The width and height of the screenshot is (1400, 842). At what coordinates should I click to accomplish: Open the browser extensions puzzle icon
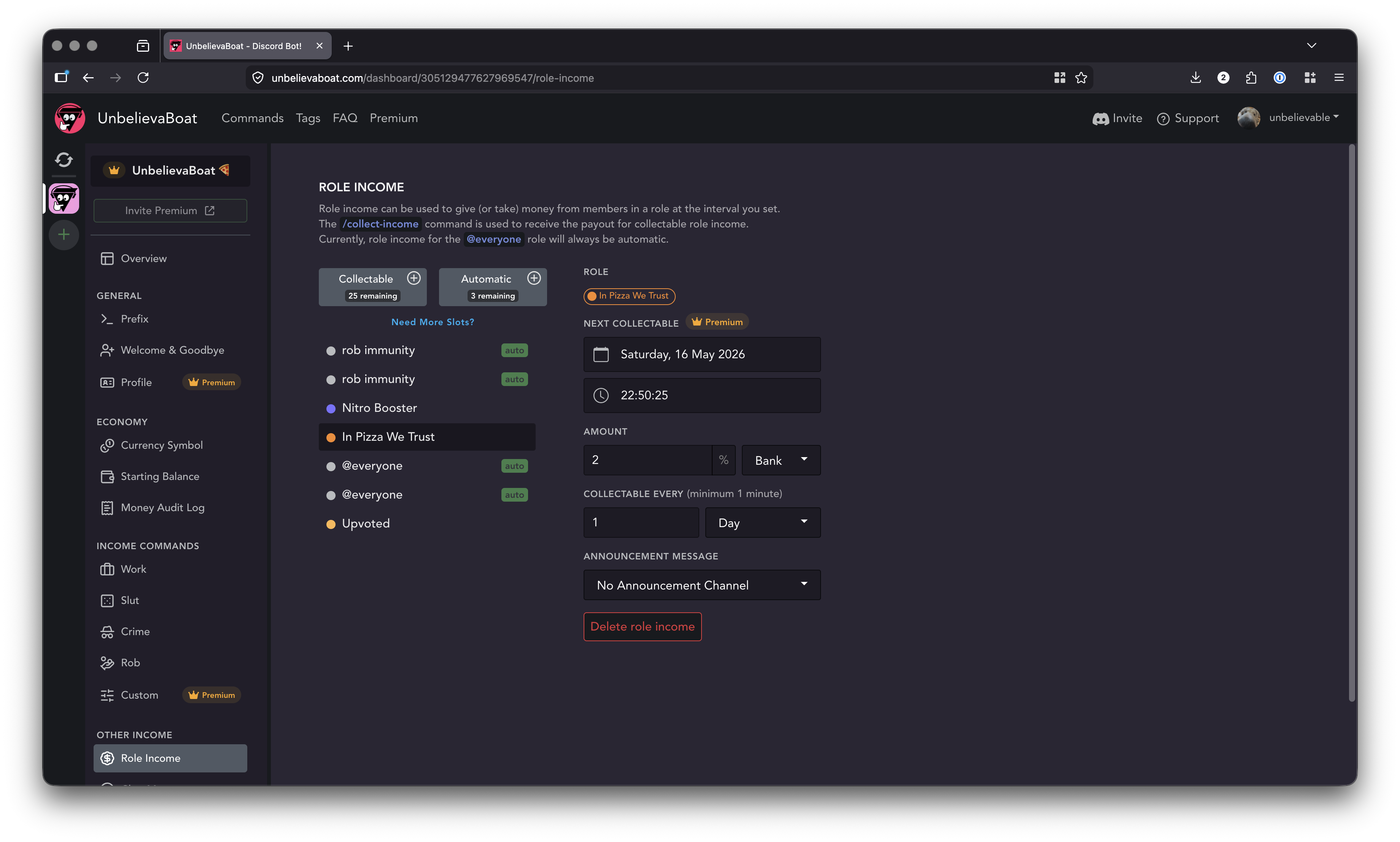pyautogui.click(x=1251, y=78)
